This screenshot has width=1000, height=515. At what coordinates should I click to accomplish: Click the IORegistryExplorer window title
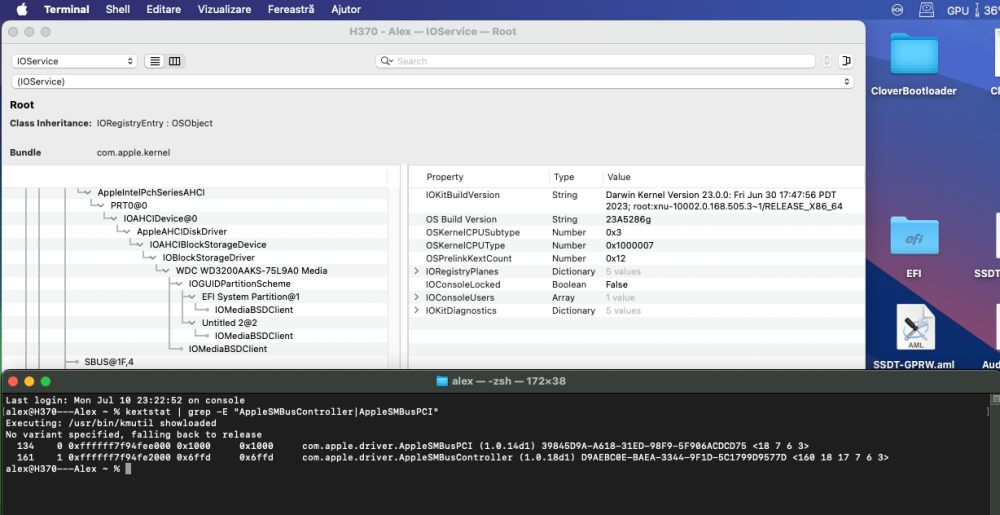433,31
